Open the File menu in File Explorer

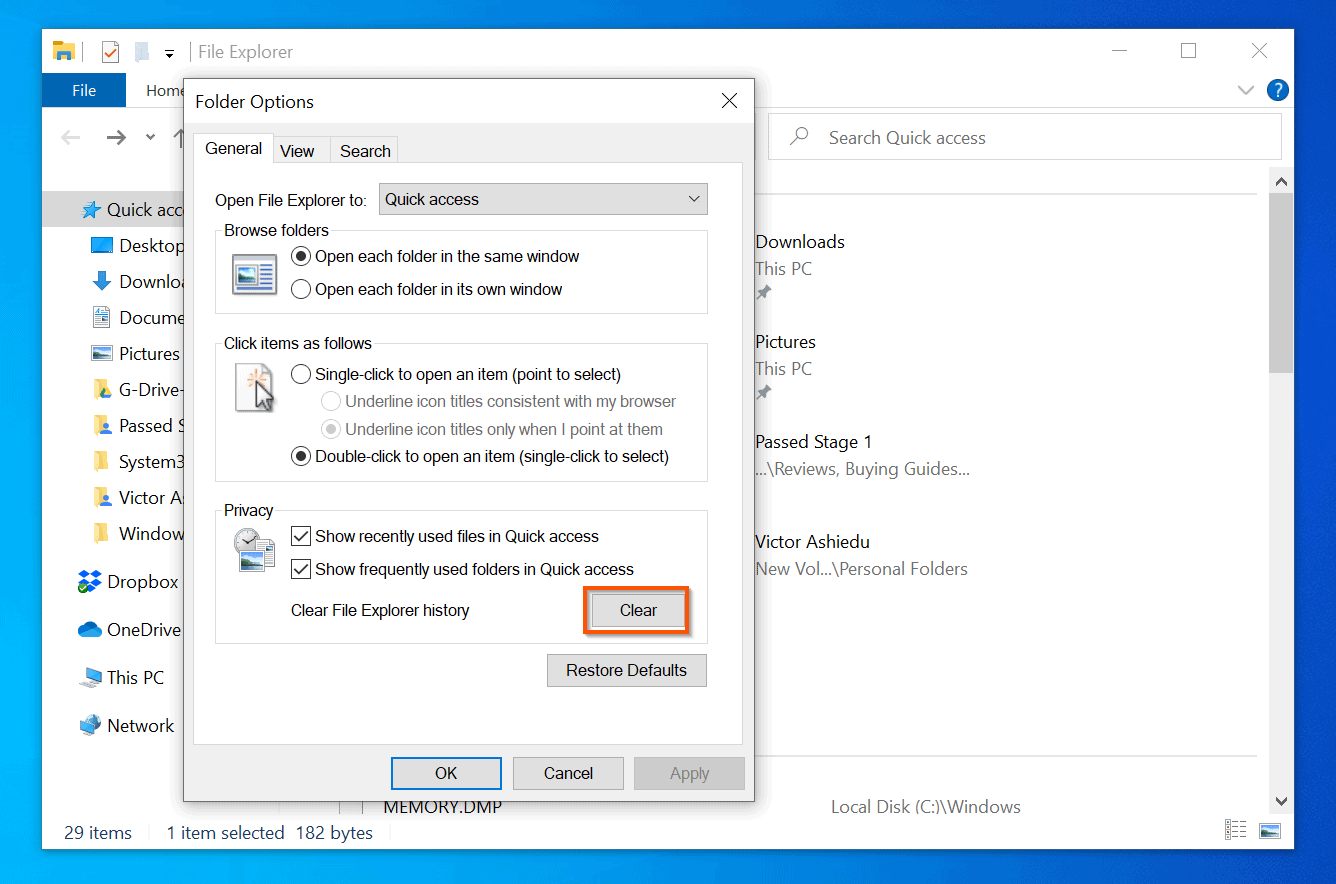[83, 90]
